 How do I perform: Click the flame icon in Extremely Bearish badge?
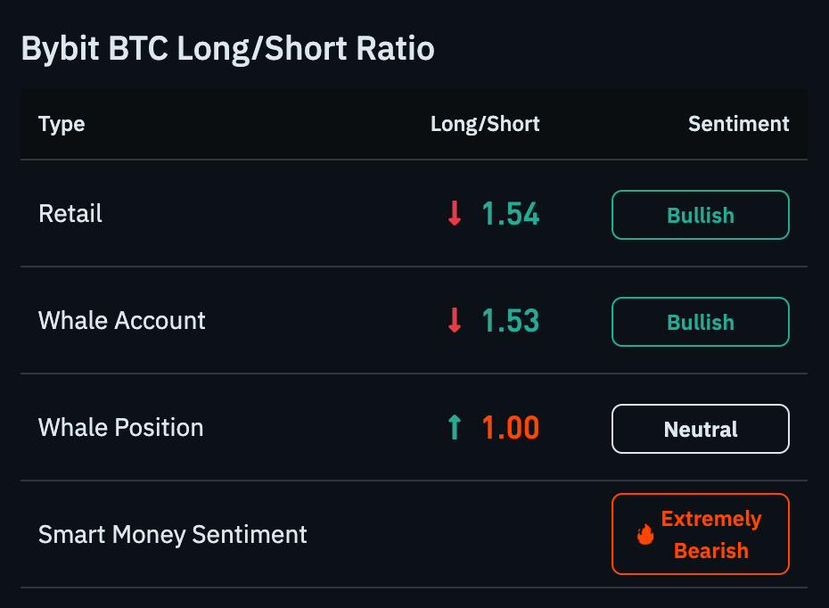point(645,534)
